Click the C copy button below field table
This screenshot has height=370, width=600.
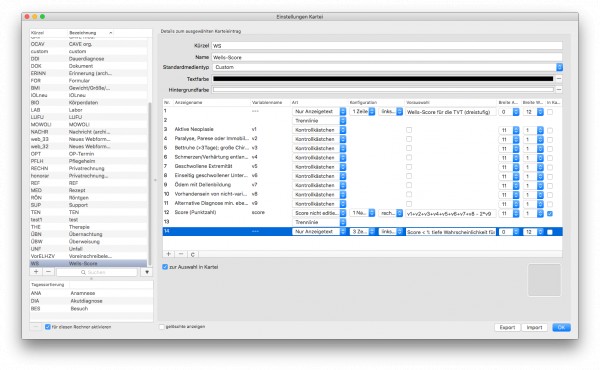(x=193, y=254)
